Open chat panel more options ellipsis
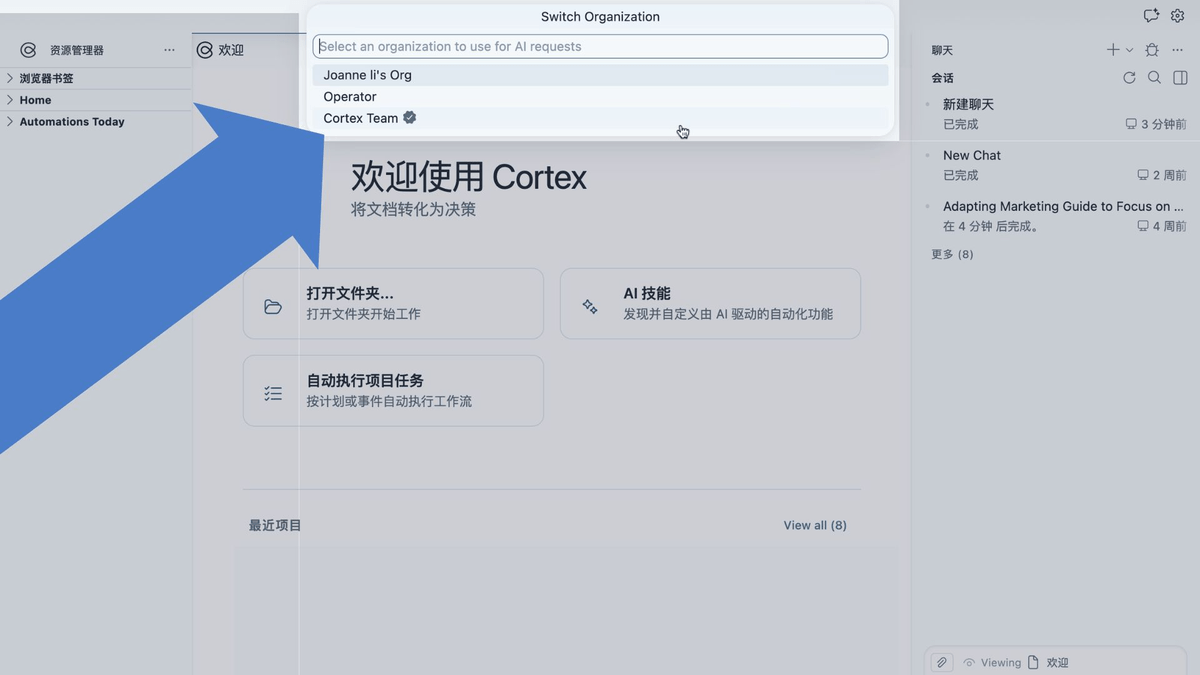 [x=1178, y=50]
